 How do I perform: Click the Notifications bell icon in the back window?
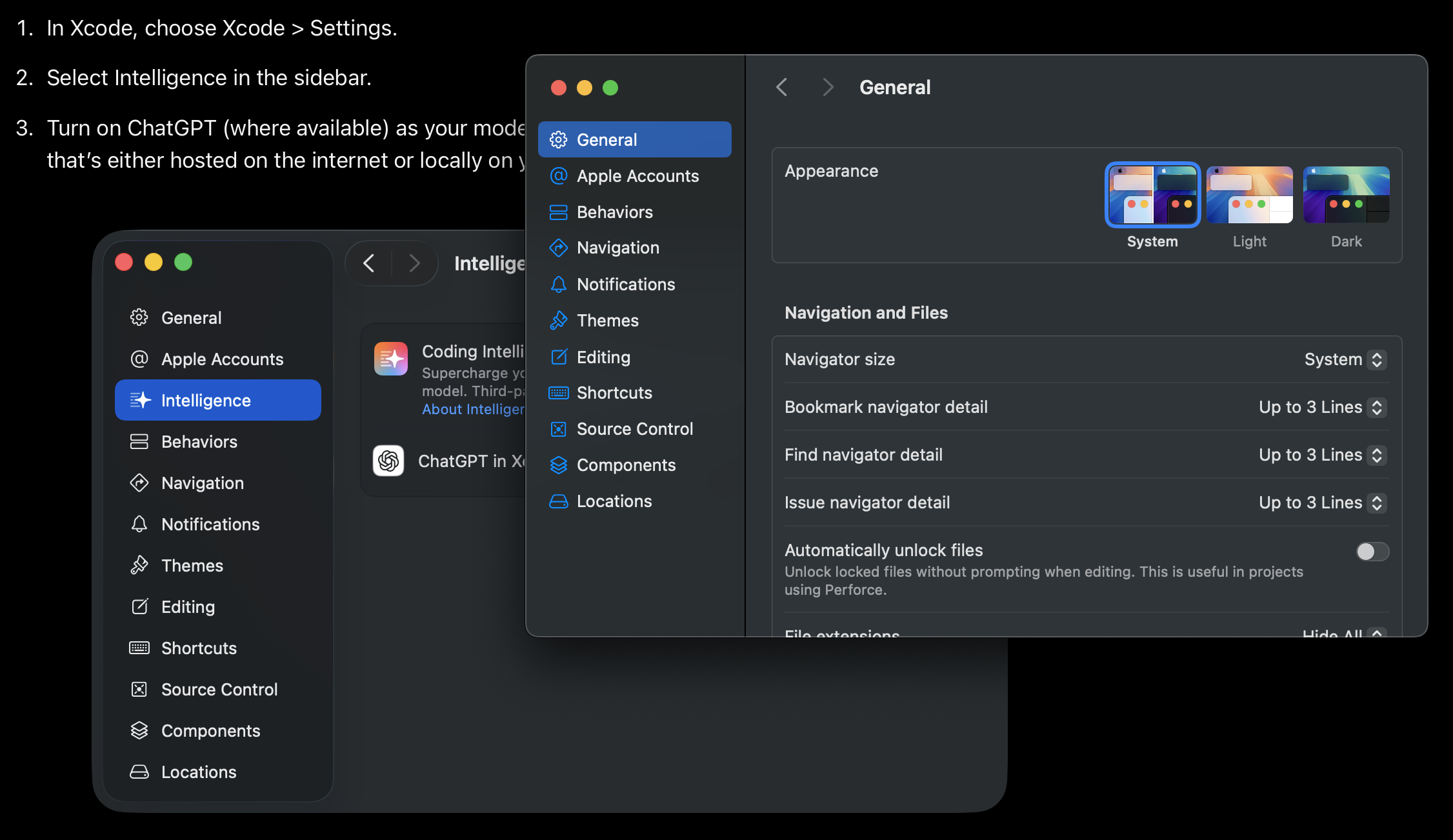(139, 524)
